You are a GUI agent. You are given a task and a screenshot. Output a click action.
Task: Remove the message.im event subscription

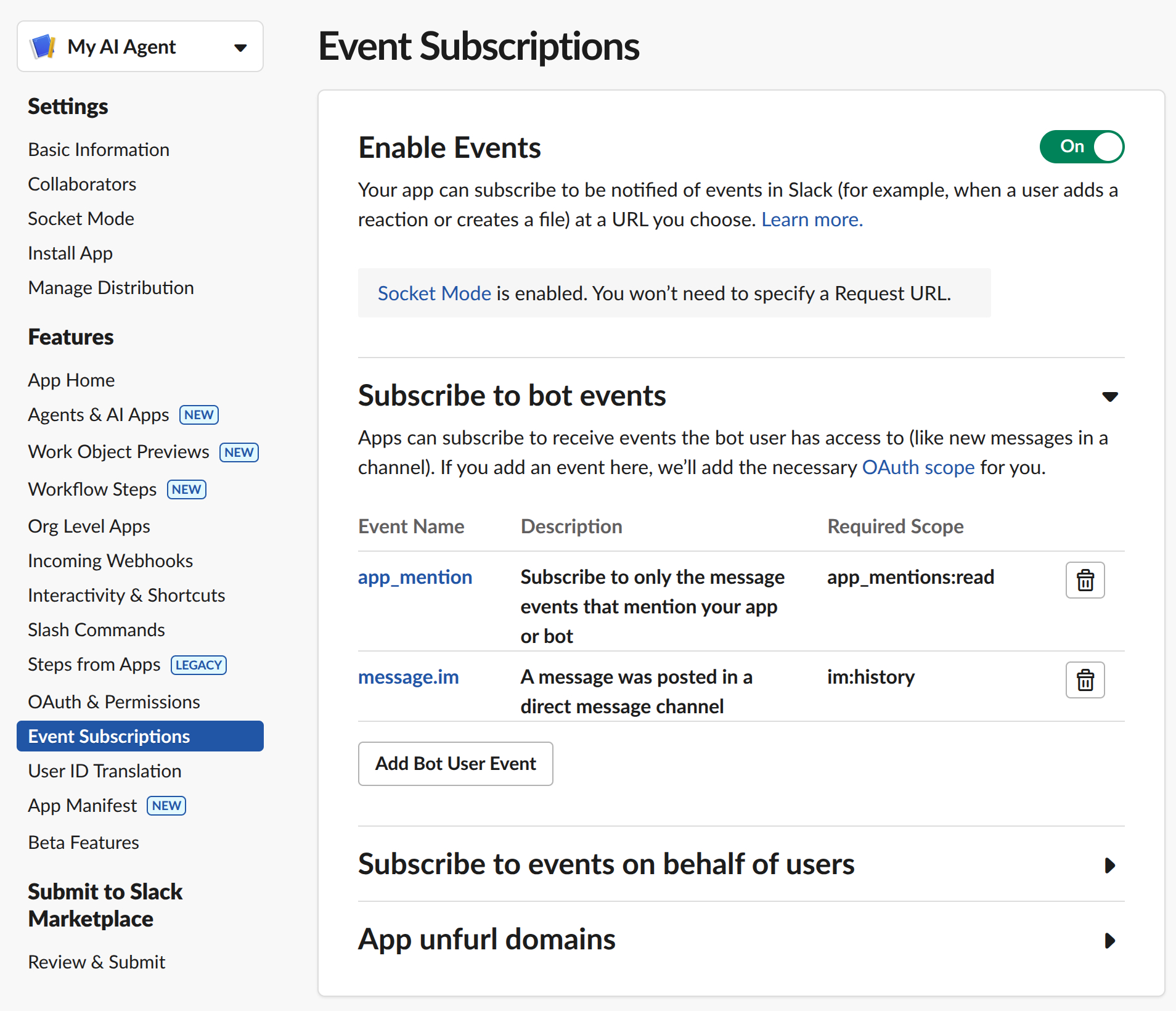click(x=1085, y=679)
